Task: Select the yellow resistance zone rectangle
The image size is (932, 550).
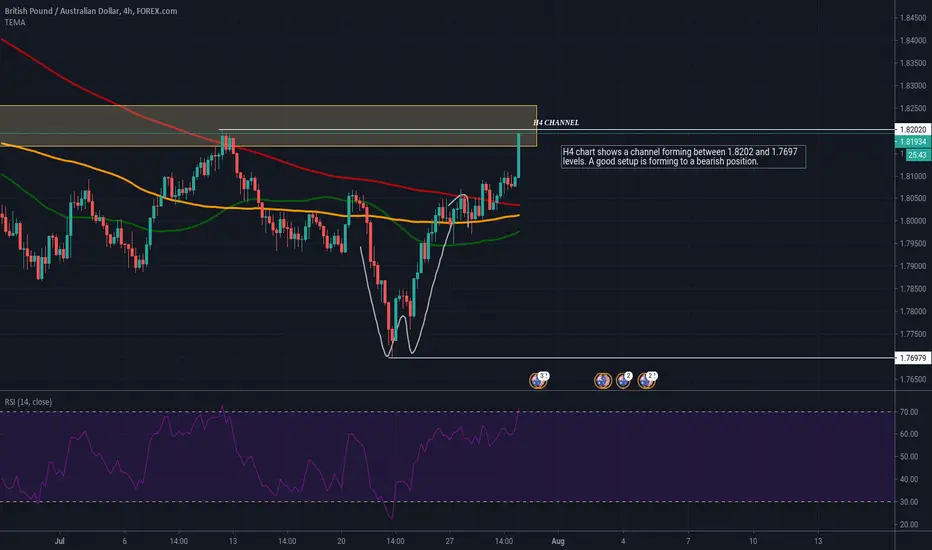Action: point(268,125)
